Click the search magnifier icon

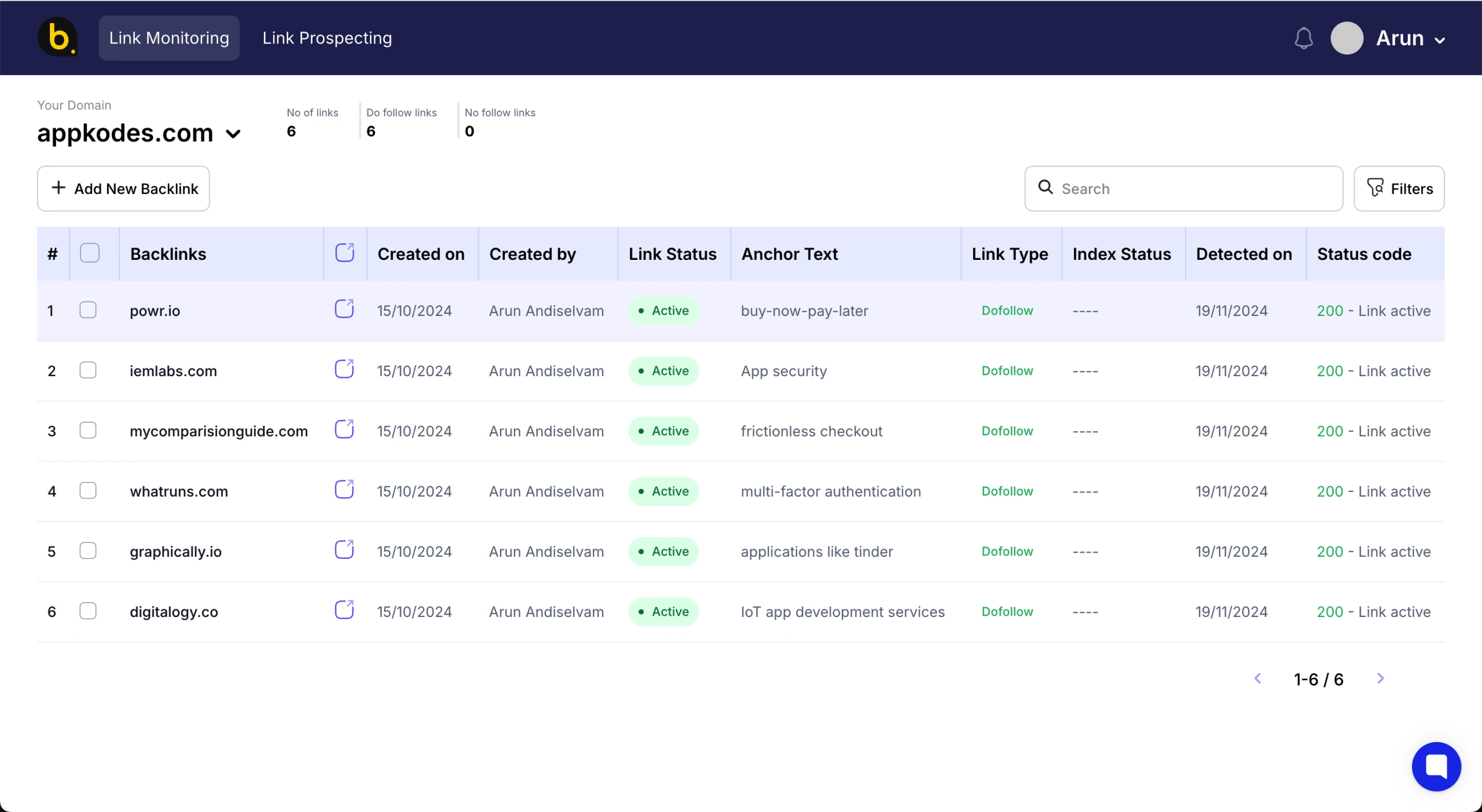pos(1046,187)
